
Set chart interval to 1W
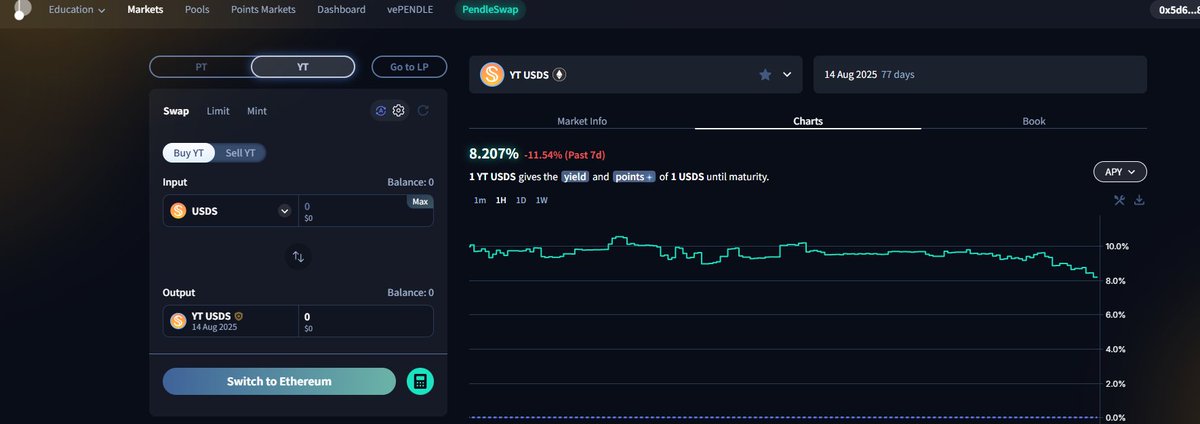pyautogui.click(x=542, y=200)
